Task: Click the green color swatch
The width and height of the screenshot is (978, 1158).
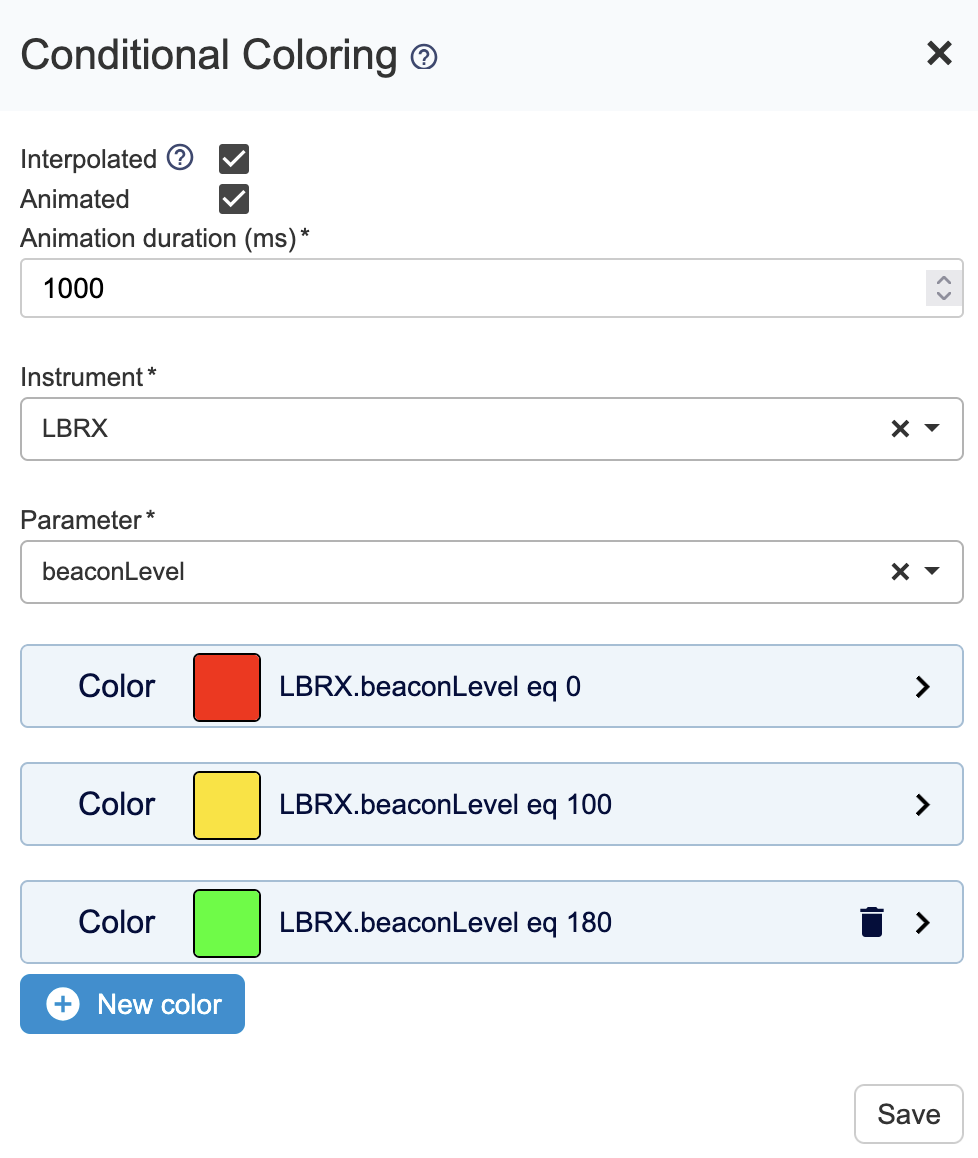Action: click(x=227, y=923)
